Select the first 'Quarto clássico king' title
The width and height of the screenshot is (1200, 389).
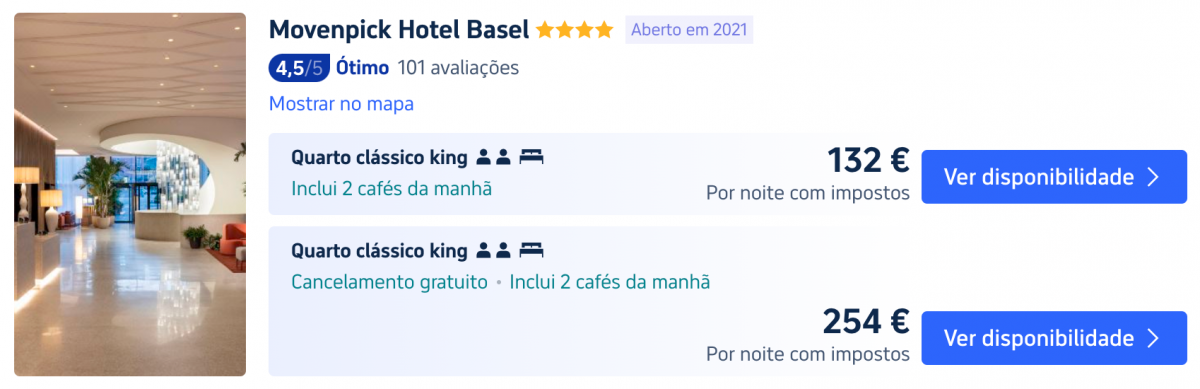(379, 157)
